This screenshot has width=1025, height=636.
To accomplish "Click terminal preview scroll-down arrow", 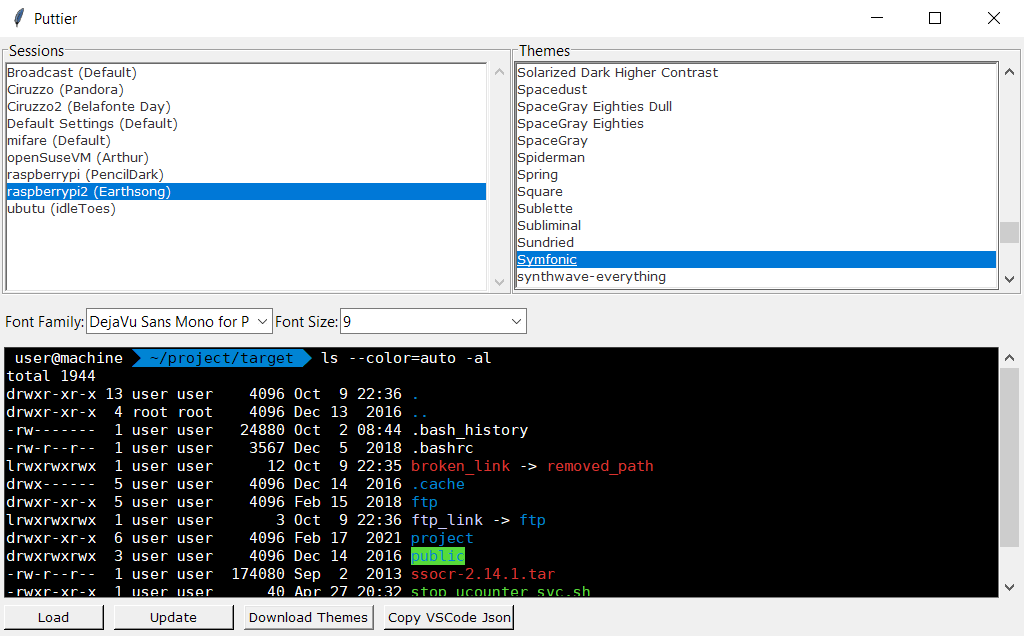I will tap(1009, 587).
